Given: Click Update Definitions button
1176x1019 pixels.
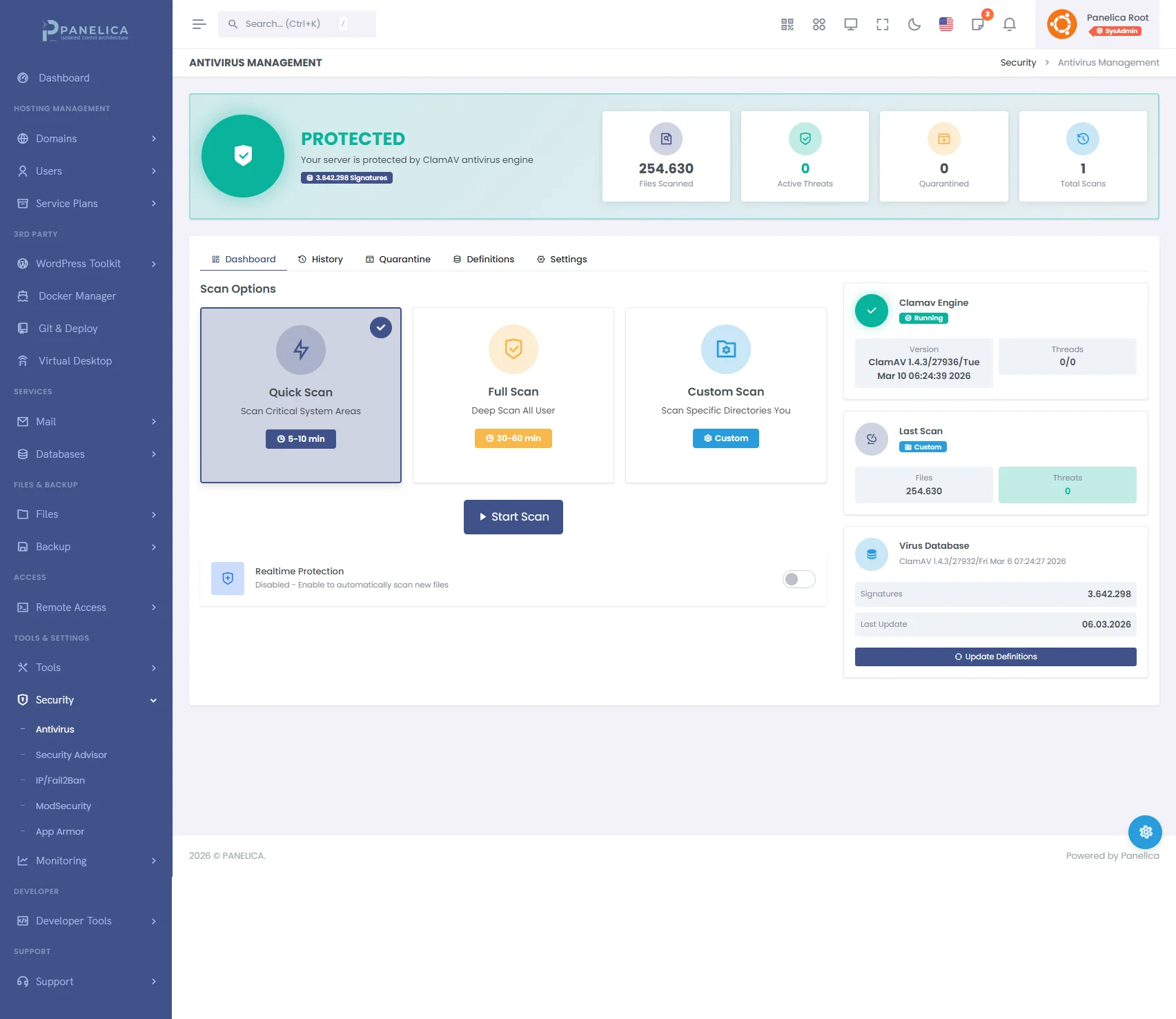Looking at the screenshot, I should coord(995,657).
